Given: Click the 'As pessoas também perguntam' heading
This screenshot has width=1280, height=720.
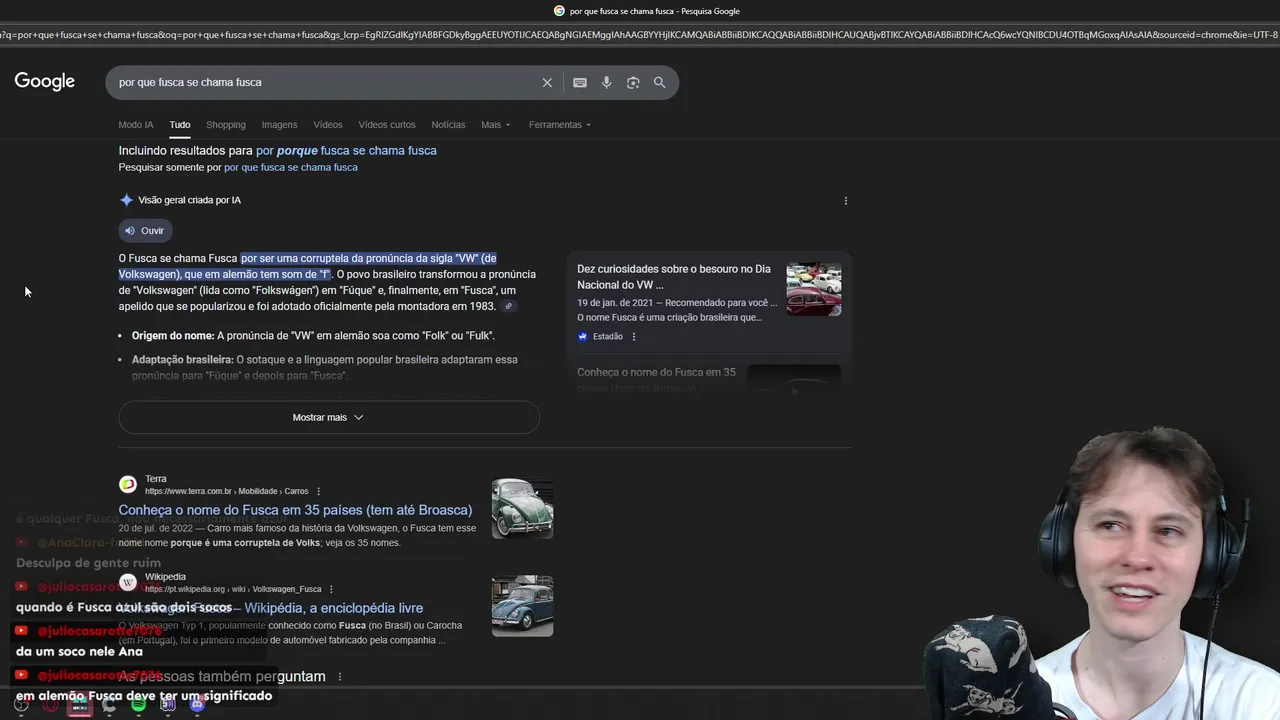Looking at the screenshot, I should 222,677.
